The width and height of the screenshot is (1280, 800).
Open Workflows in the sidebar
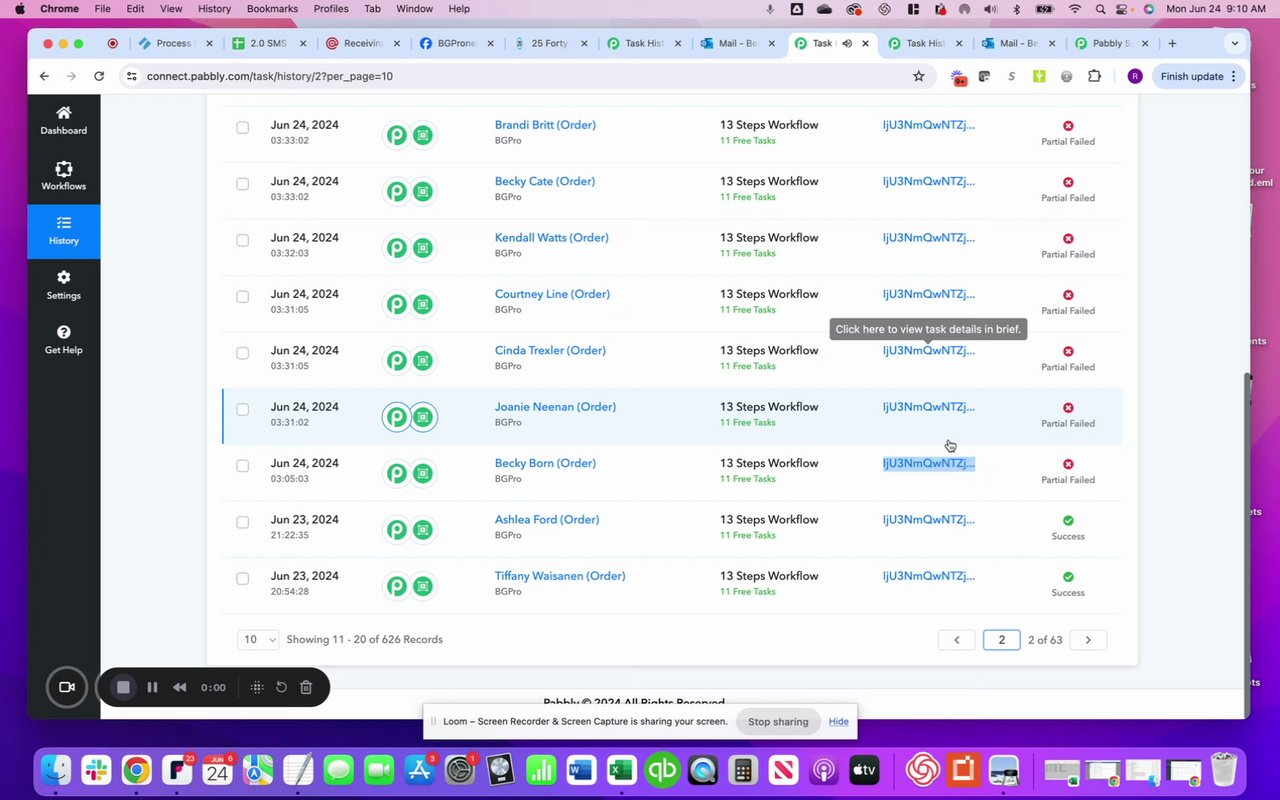64,176
